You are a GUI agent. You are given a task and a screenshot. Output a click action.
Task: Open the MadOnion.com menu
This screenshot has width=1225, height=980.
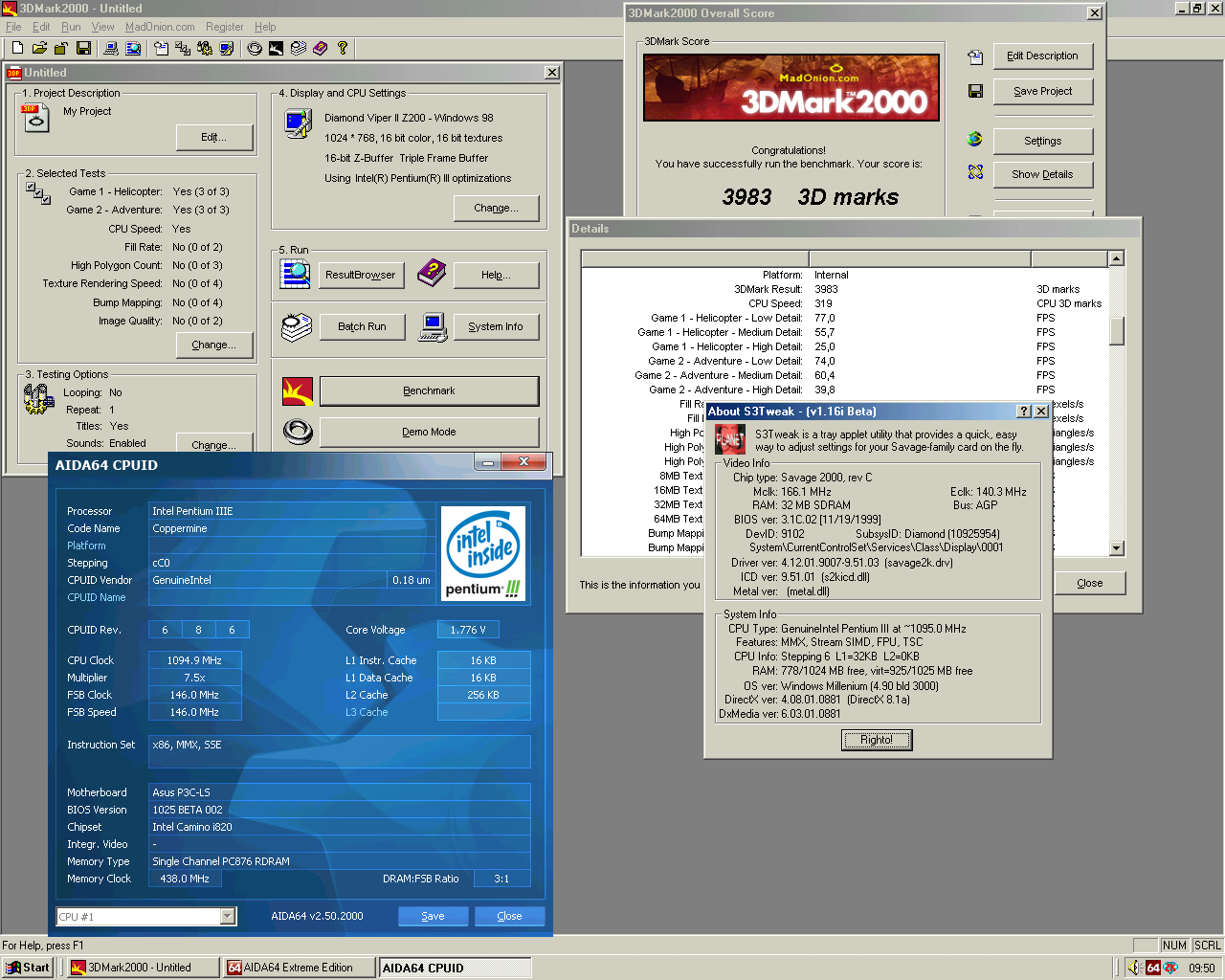coord(160,27)
